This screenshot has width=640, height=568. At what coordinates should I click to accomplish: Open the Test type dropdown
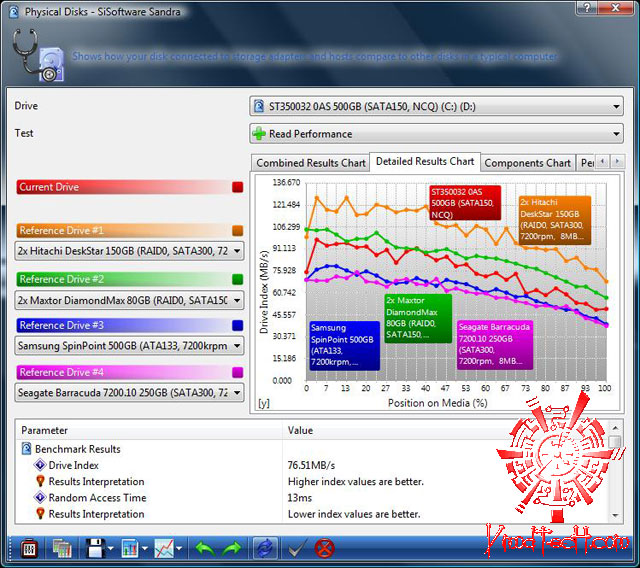pyautogui.click(x=436, y=134)
